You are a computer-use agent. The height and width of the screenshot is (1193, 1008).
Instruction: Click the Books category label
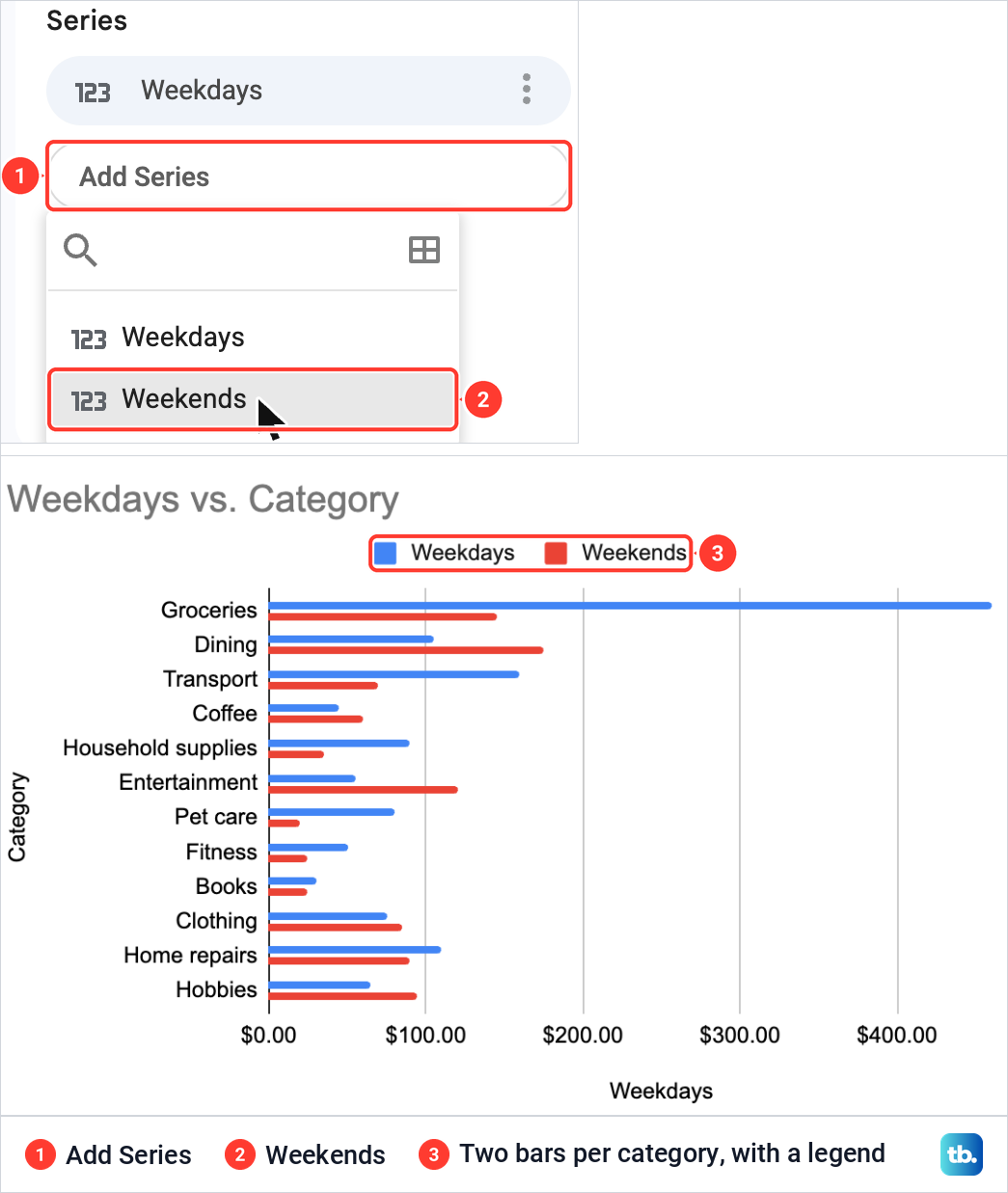point(227,886)
